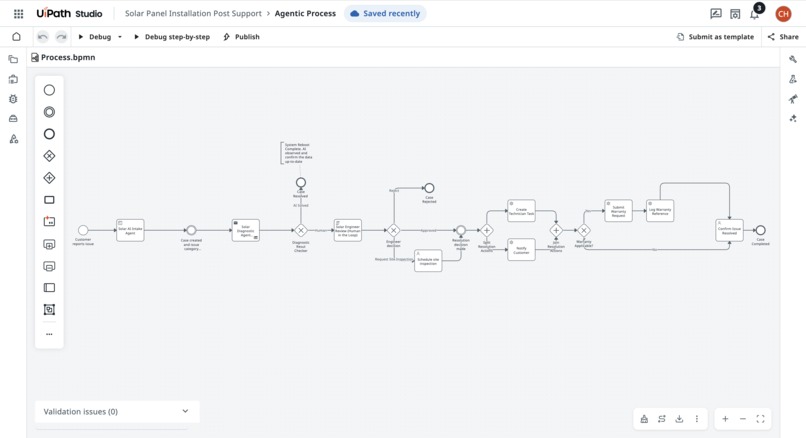The image size is (806, 438).
Task: Open the Debug dropdown arrow
Action: click(120, 37)
